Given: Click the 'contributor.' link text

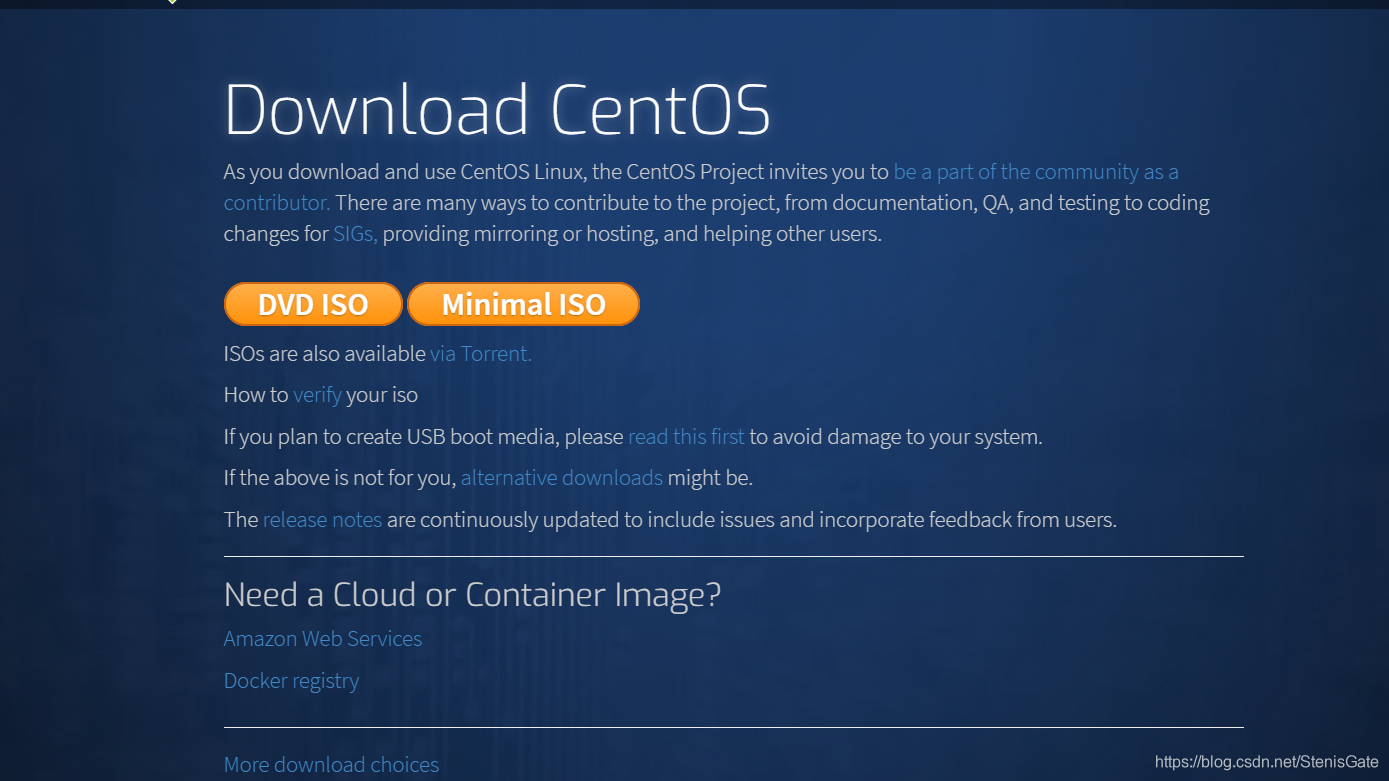Looking at the screenshot, I should tap(276, 202).
